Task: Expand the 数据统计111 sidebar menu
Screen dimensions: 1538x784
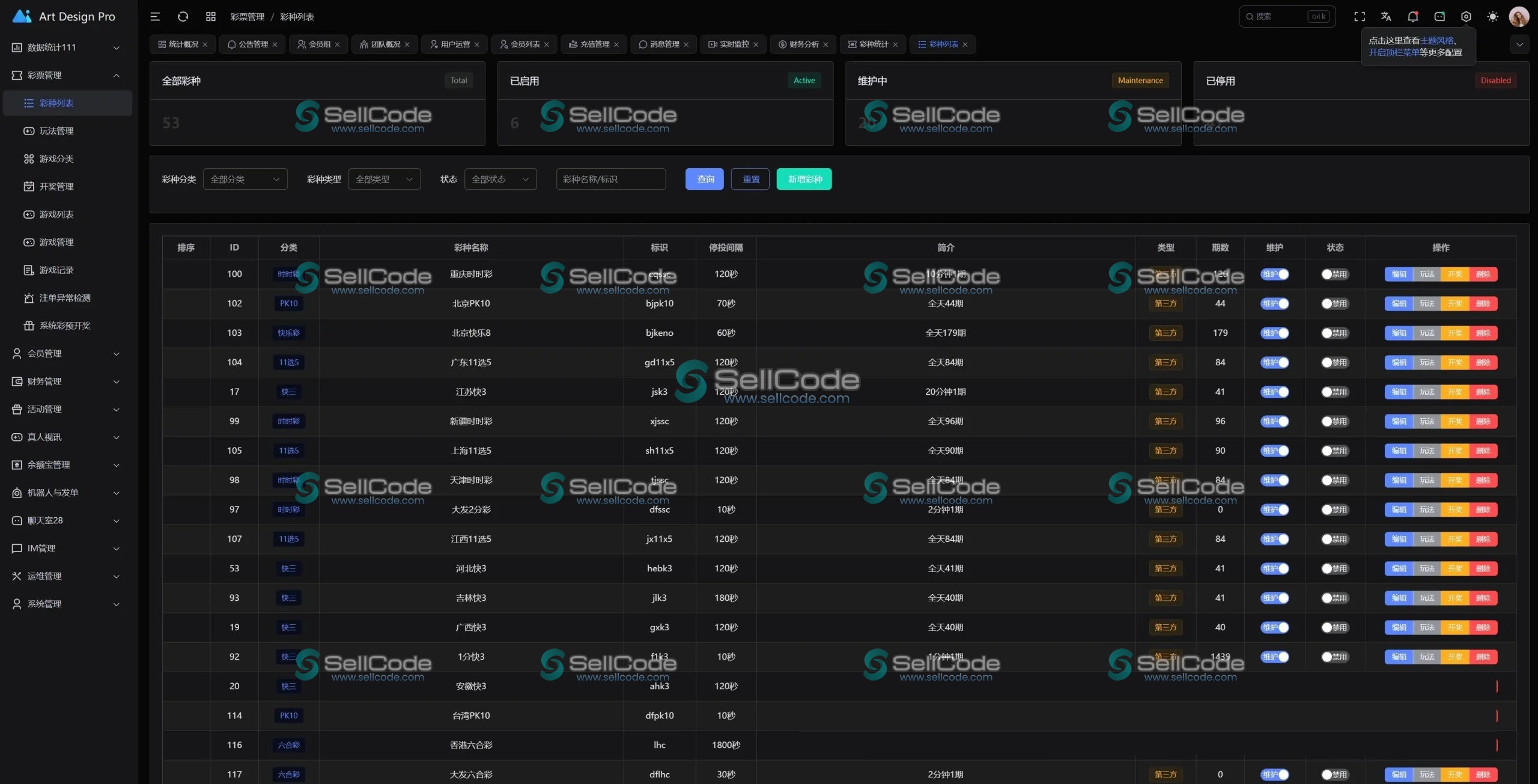Action: click(x=66, y=47)
